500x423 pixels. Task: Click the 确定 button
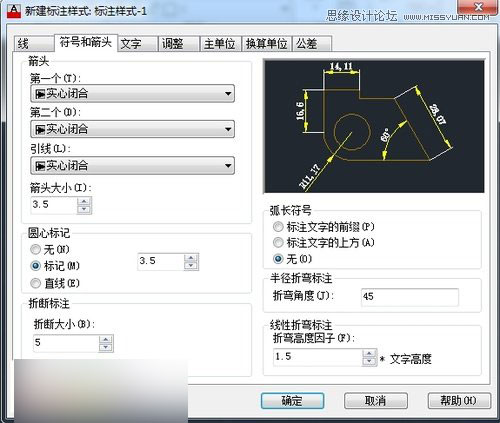tap(292, 401)
